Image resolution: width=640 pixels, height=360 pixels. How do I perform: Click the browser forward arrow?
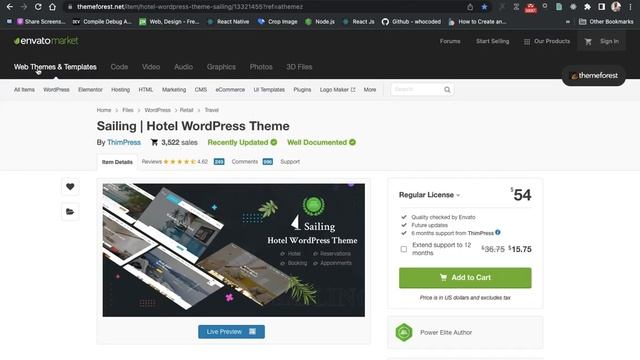coord(24,7)
